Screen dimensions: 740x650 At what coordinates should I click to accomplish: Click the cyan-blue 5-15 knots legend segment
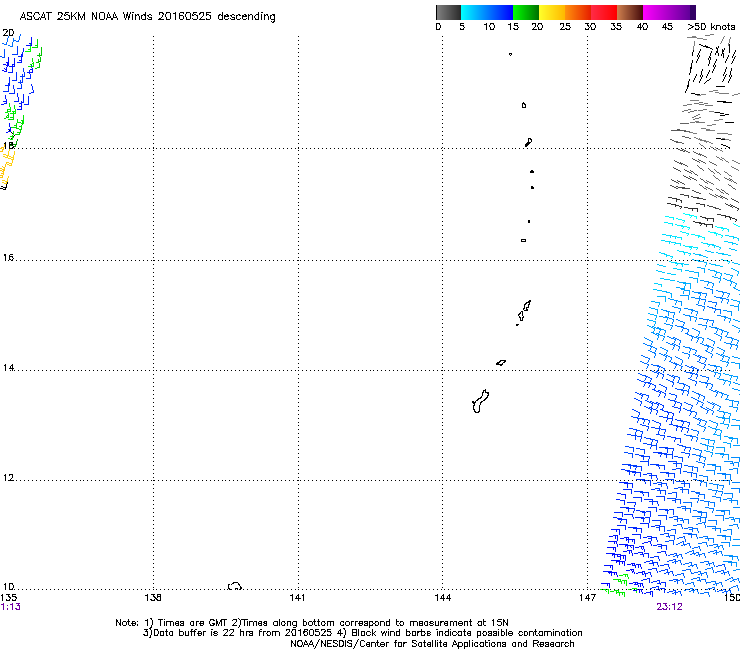[487, 12]
